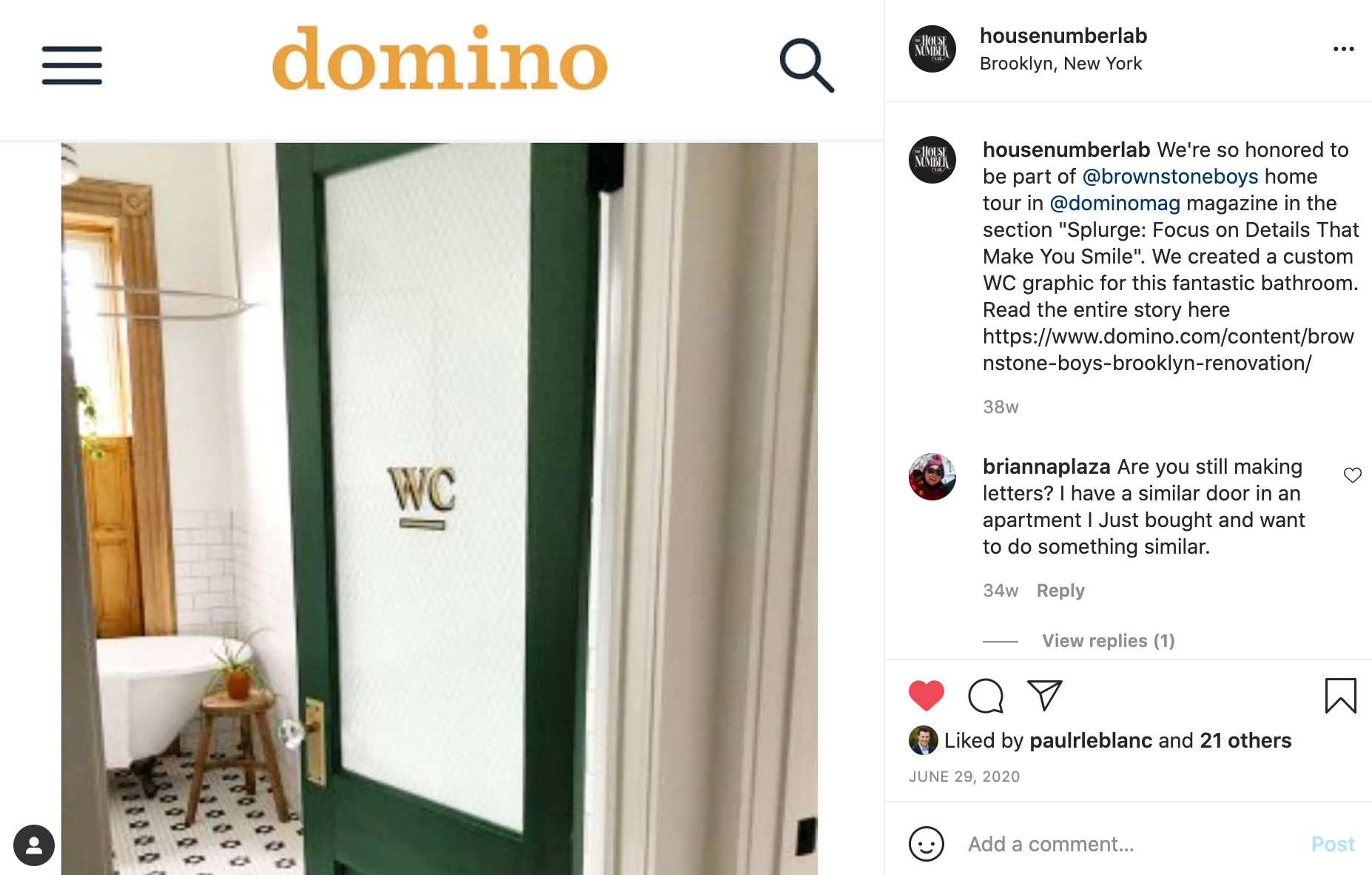Screen dimensions: 1372x875
Task: Save the post with the bookmark icon
Action: 1340,695
